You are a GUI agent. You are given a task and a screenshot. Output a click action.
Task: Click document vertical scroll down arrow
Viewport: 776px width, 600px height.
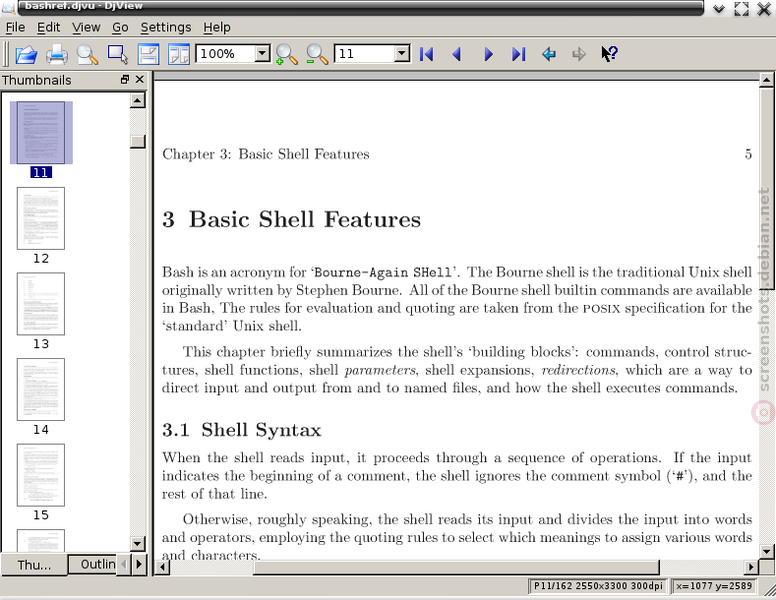coord(766,551)
